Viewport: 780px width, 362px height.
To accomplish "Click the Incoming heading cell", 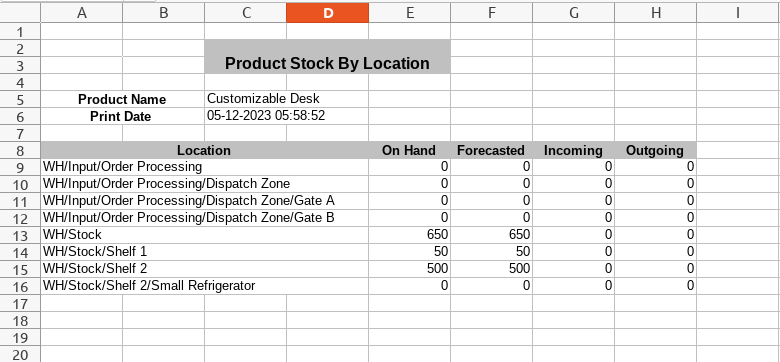I will [574, 150].
